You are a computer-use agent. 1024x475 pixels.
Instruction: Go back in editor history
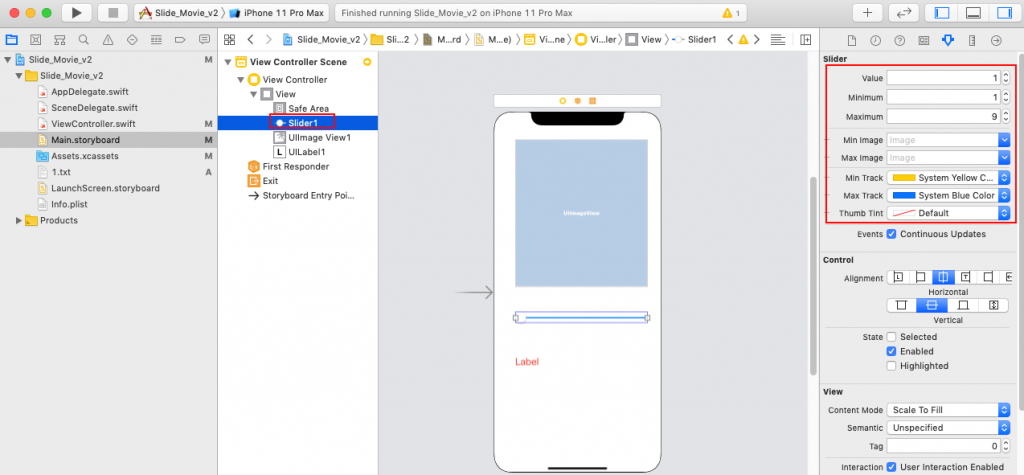250,39
